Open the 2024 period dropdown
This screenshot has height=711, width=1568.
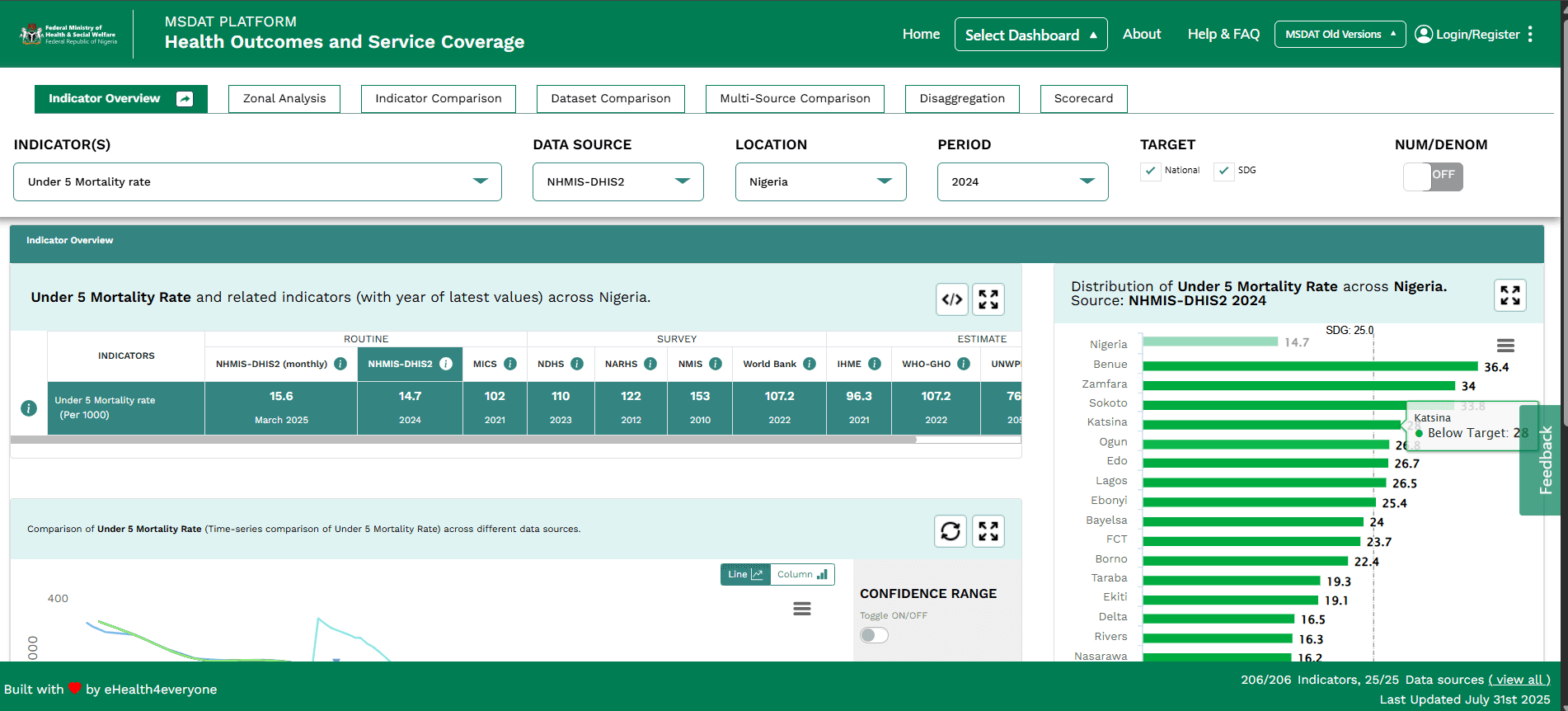[1022, 181]
